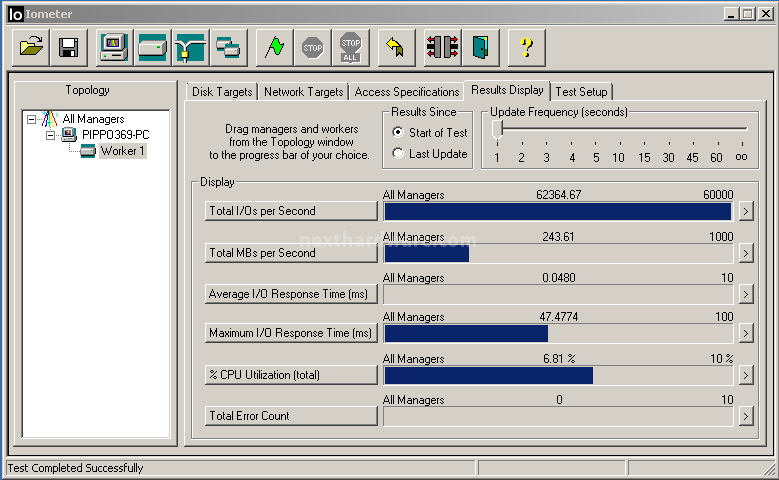Add a new disk worker
The height and width of the screenshot is (480, 779).
click(152, 48)
